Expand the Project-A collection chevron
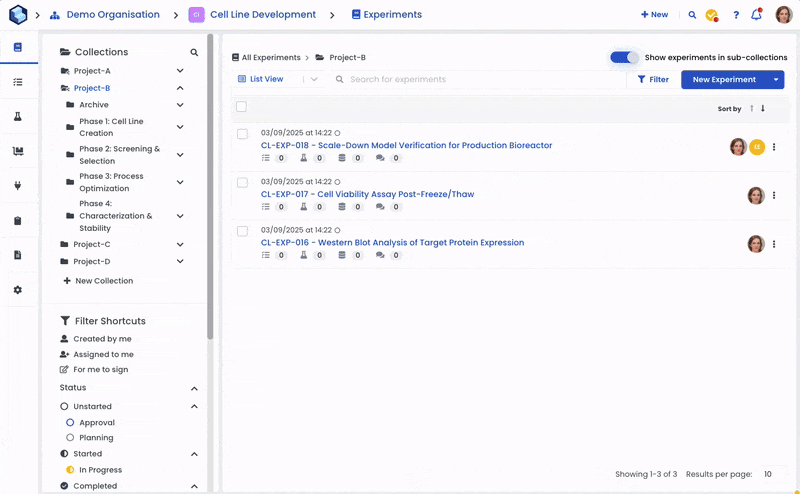 point(180,70)
